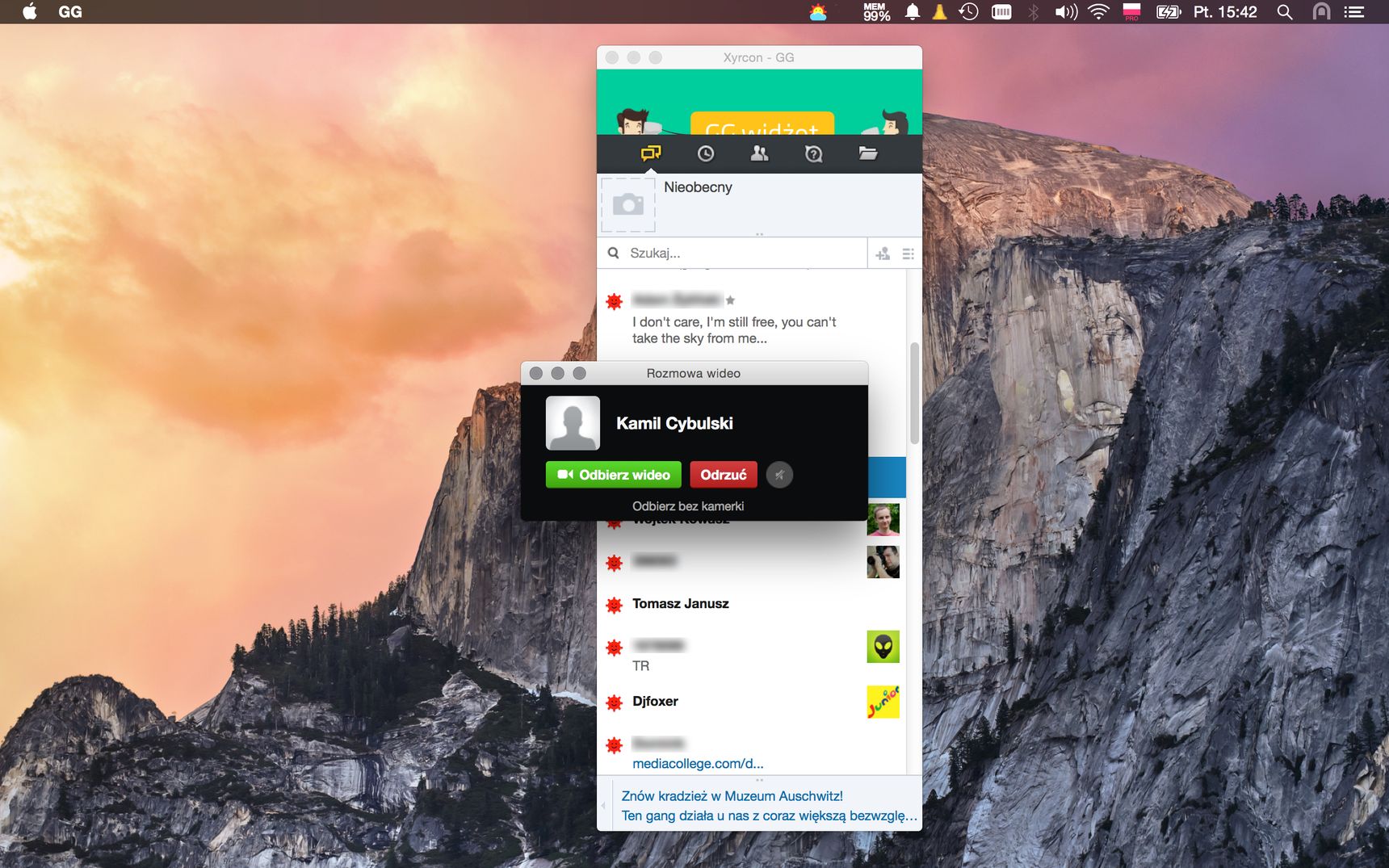1389x868 pixels.
Task: Click the Bluetooth menu bar icon
Action: pyautogui.click(x=1033, y=12)
